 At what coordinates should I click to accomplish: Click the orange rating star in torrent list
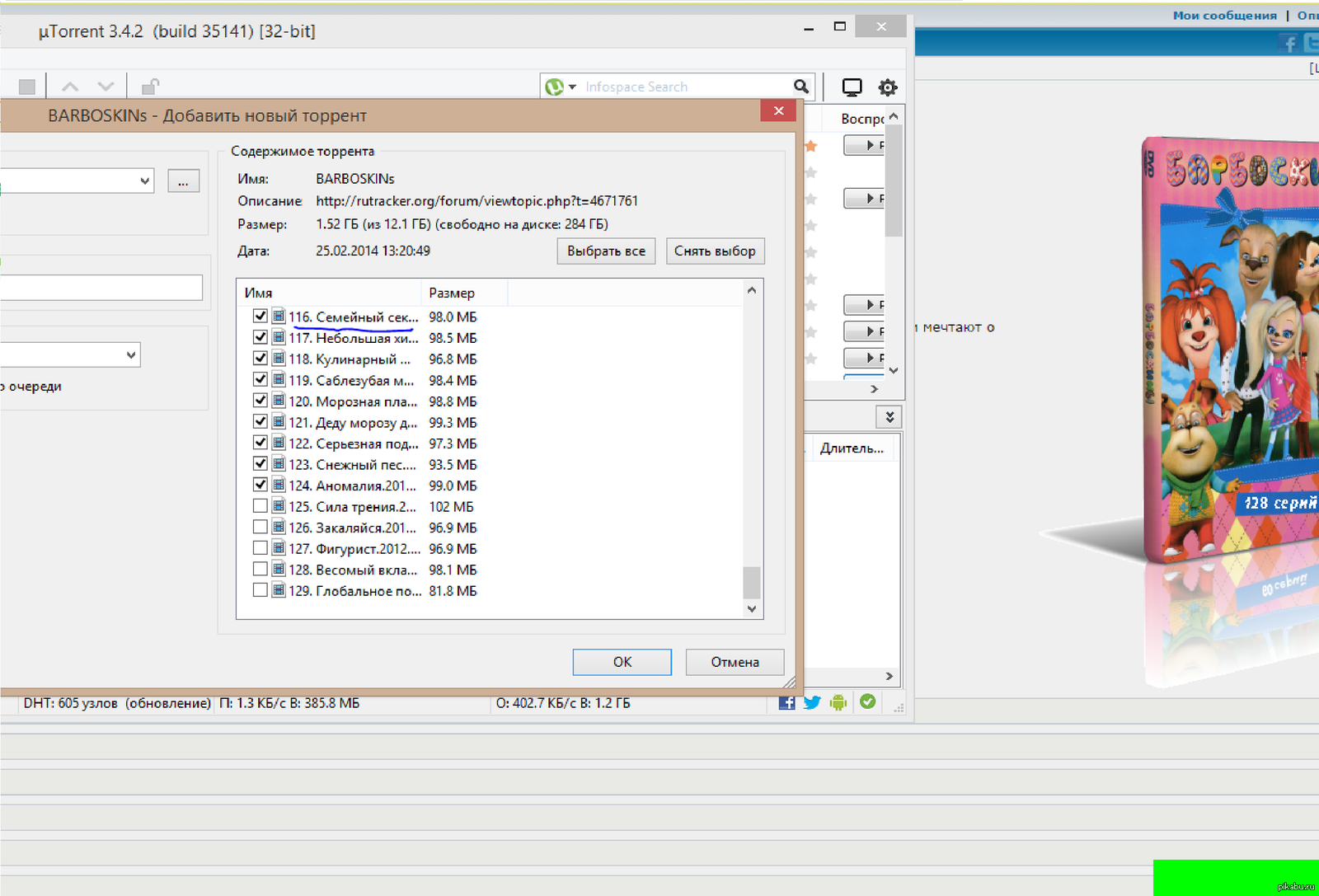coord(811,146)
